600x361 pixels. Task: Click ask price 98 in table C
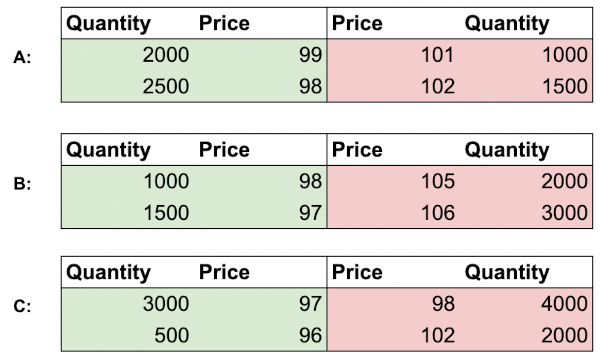pyautogui.click(x=443, y=304)
